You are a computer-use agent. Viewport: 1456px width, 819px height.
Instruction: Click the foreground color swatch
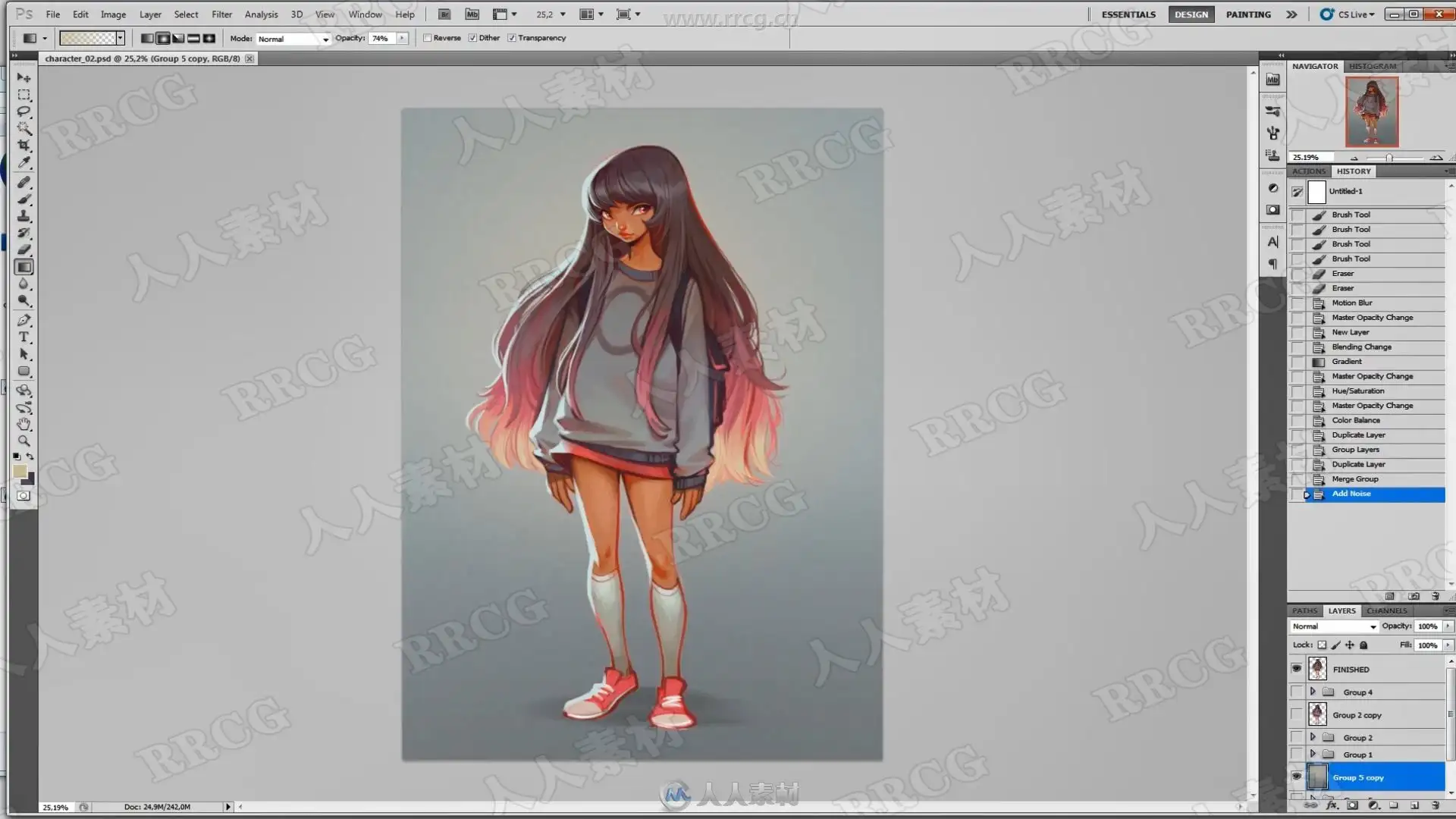point(20,472)
